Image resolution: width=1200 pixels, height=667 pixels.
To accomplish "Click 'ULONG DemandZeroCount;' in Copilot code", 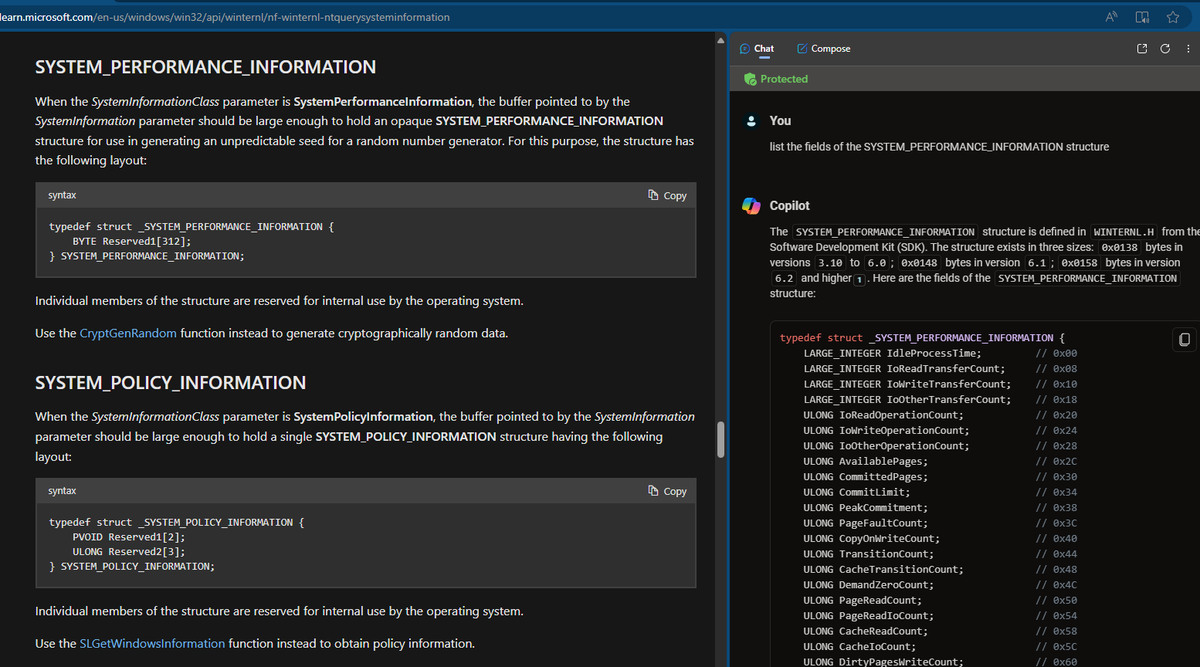I will pyautogui.click(x=868, y=585).
